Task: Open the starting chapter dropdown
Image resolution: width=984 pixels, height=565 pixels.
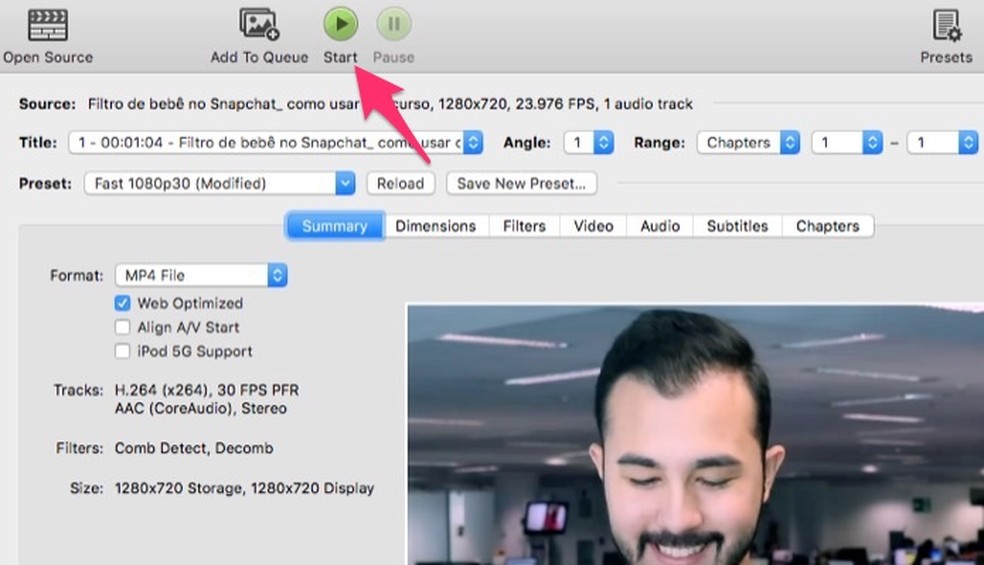Action: 847,143
